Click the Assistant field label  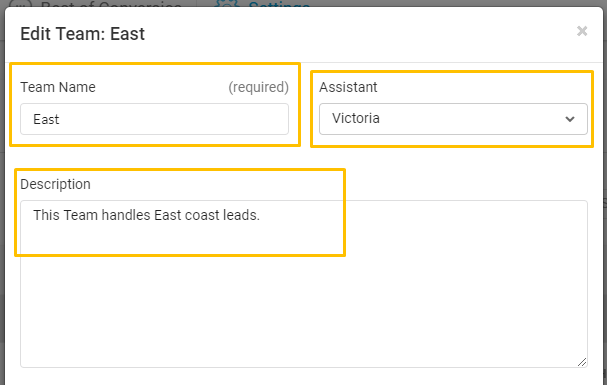click(348, 87)
